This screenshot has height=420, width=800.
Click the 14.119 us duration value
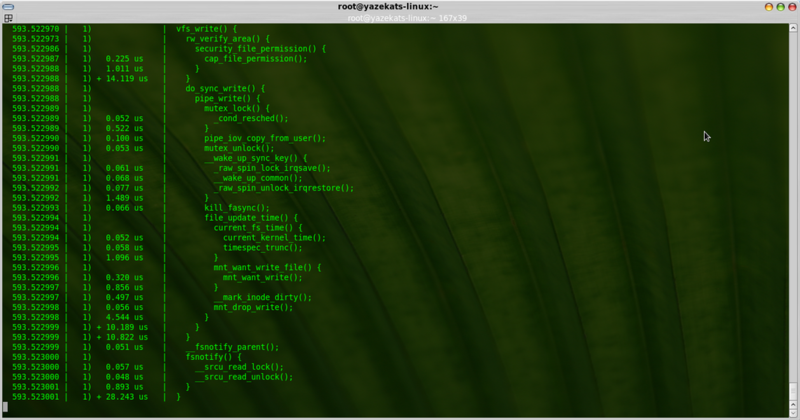point(127,79)
